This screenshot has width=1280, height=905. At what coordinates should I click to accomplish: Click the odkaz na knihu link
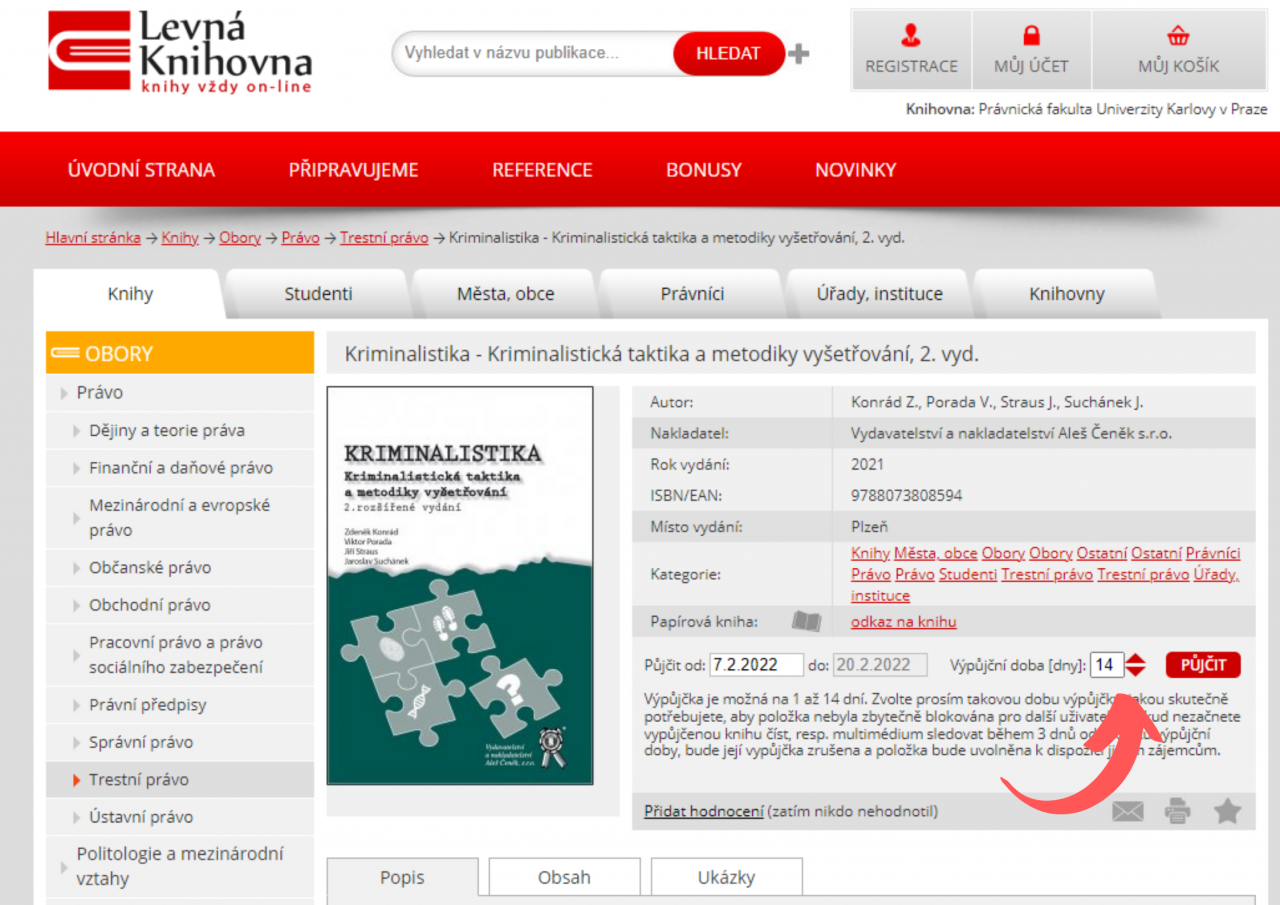pos(903,622)
